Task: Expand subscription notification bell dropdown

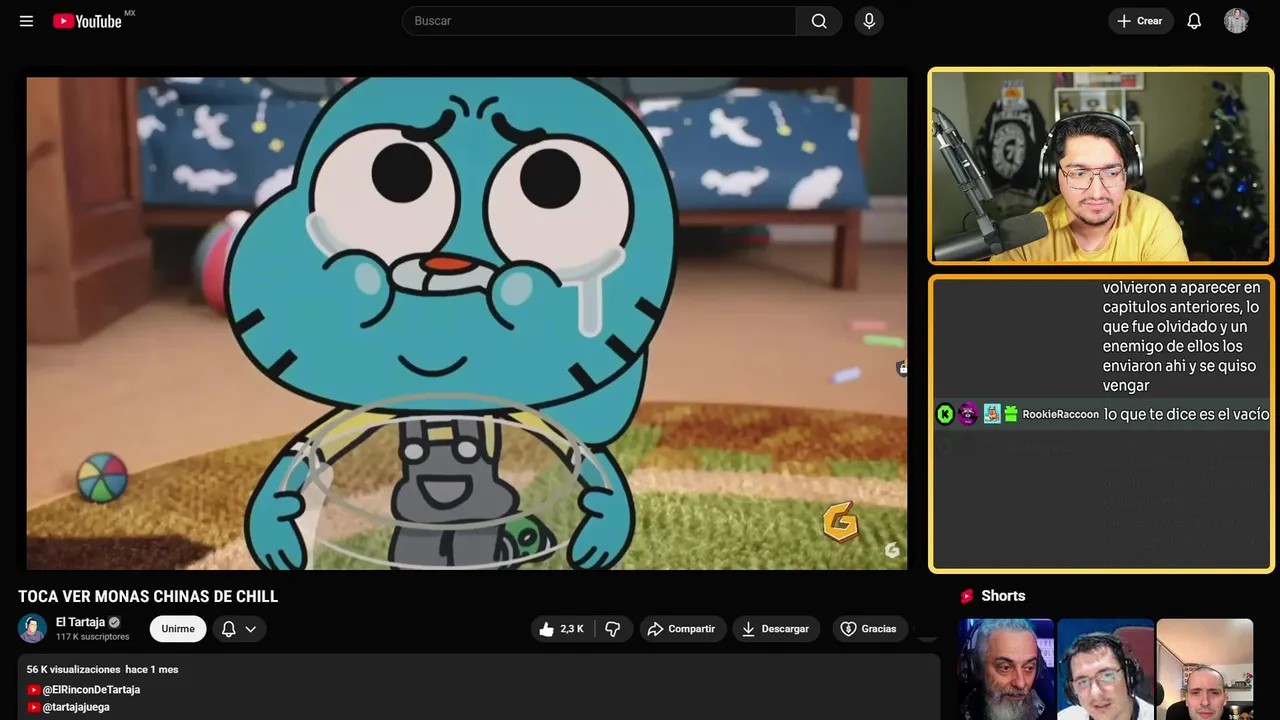Action: (239, 629)
